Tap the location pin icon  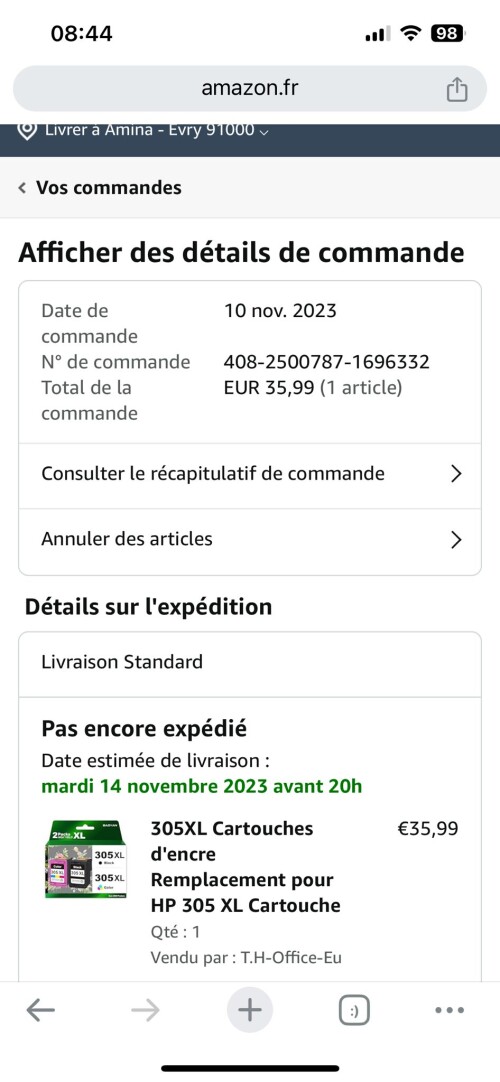pyautogui.click(x=27, y=130)
